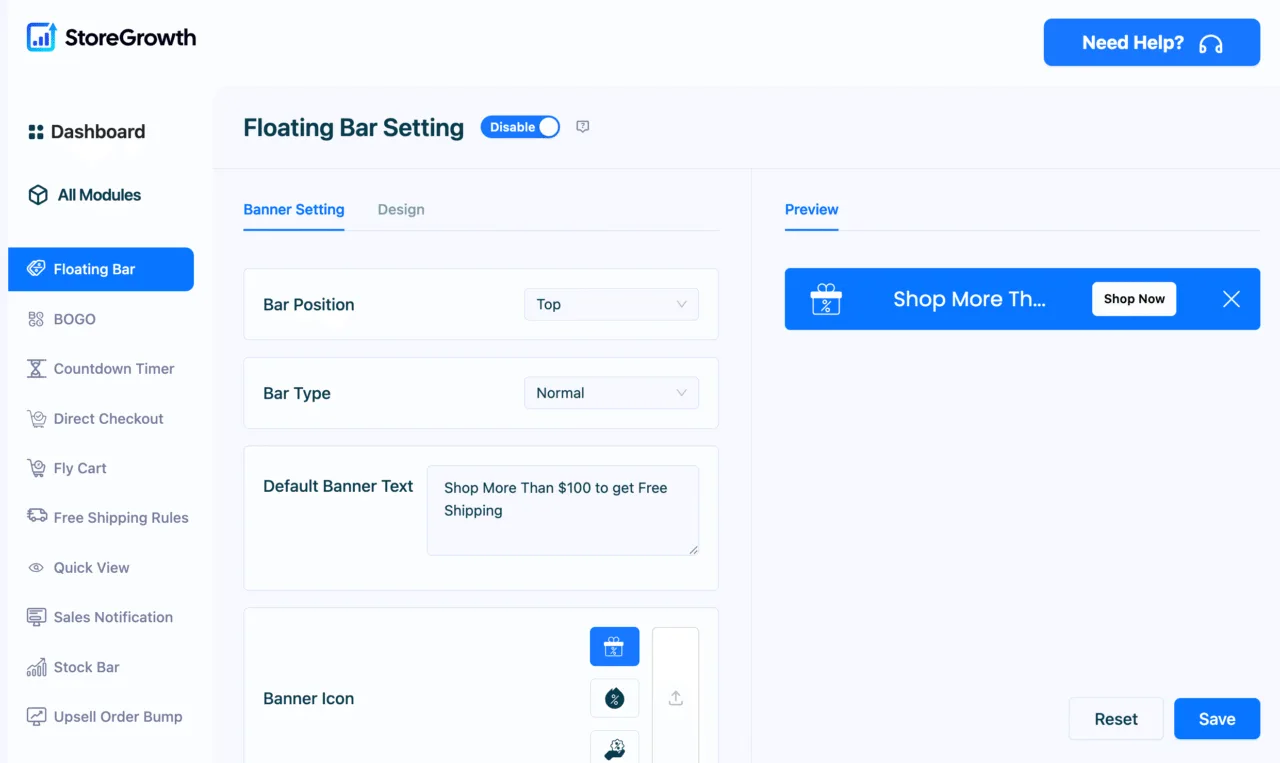The image size is (1280, 763).
Task: Open the info icon beside Disable toggle
Action: coord(583,127)
